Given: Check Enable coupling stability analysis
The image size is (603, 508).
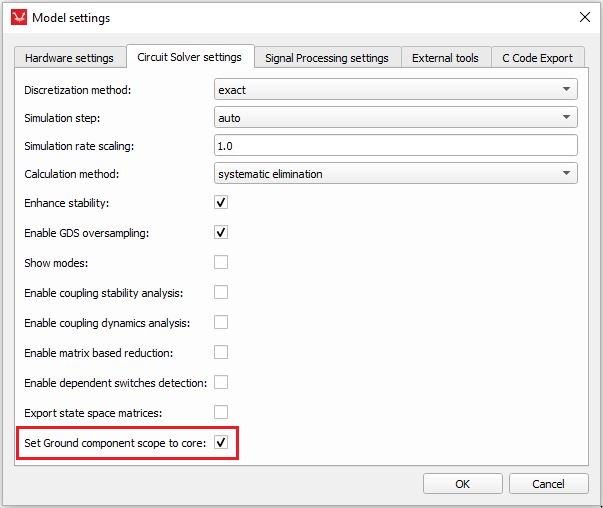Looking at the screenshot, I should (221, 292).
